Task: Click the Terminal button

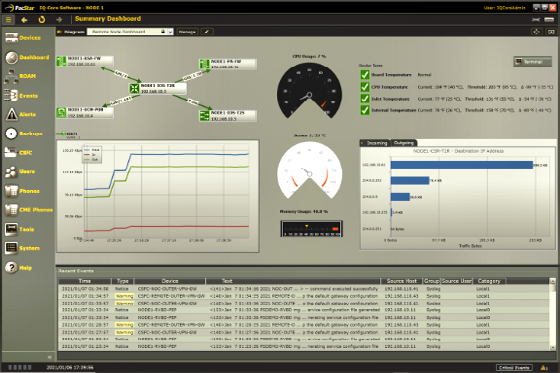Action: [x=532, y=61]
